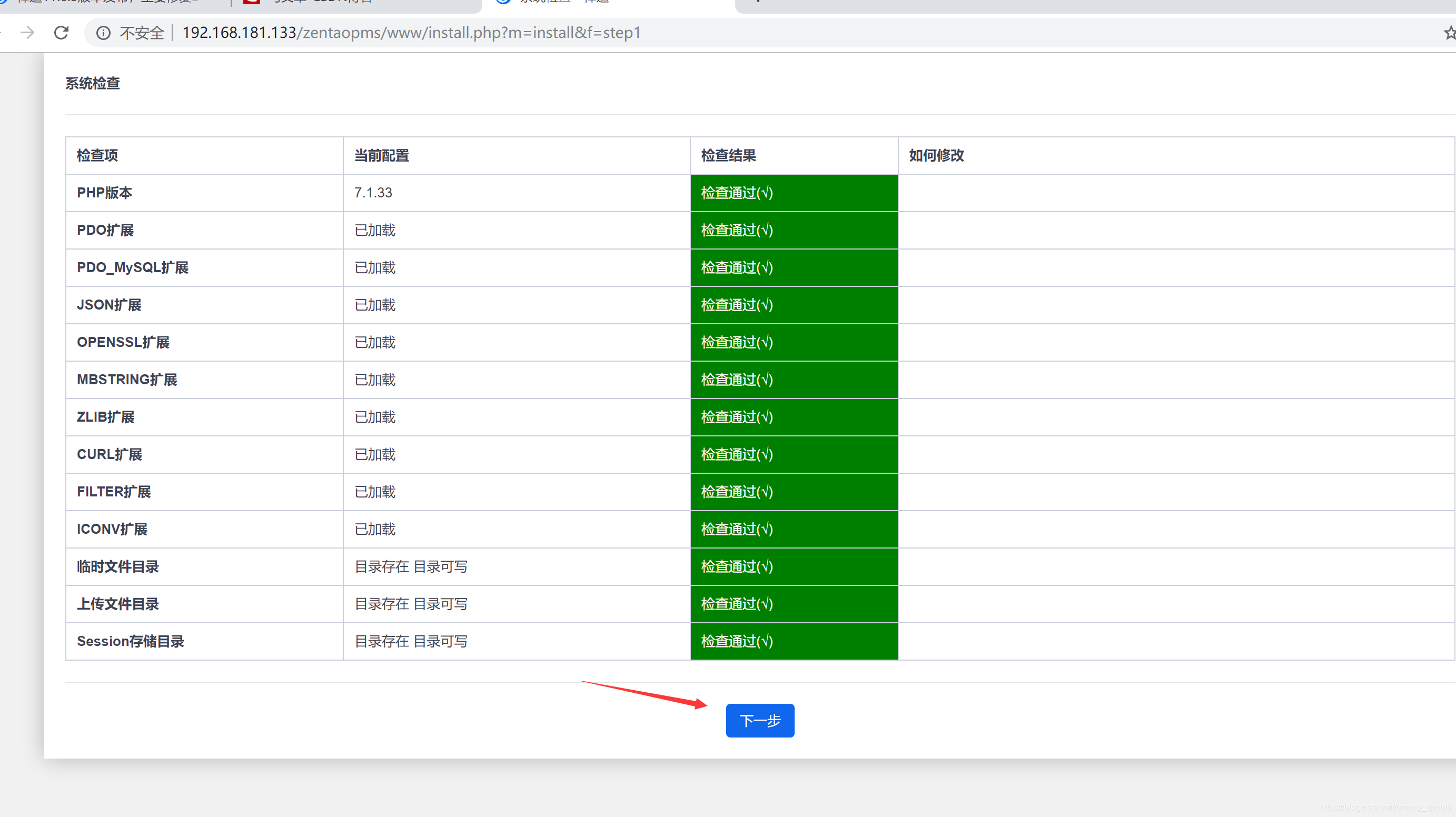This screenshot has width=1456, height=817.
Task: Click 已加载 value in ICONV扩展 row
Action: pos(375,529)
